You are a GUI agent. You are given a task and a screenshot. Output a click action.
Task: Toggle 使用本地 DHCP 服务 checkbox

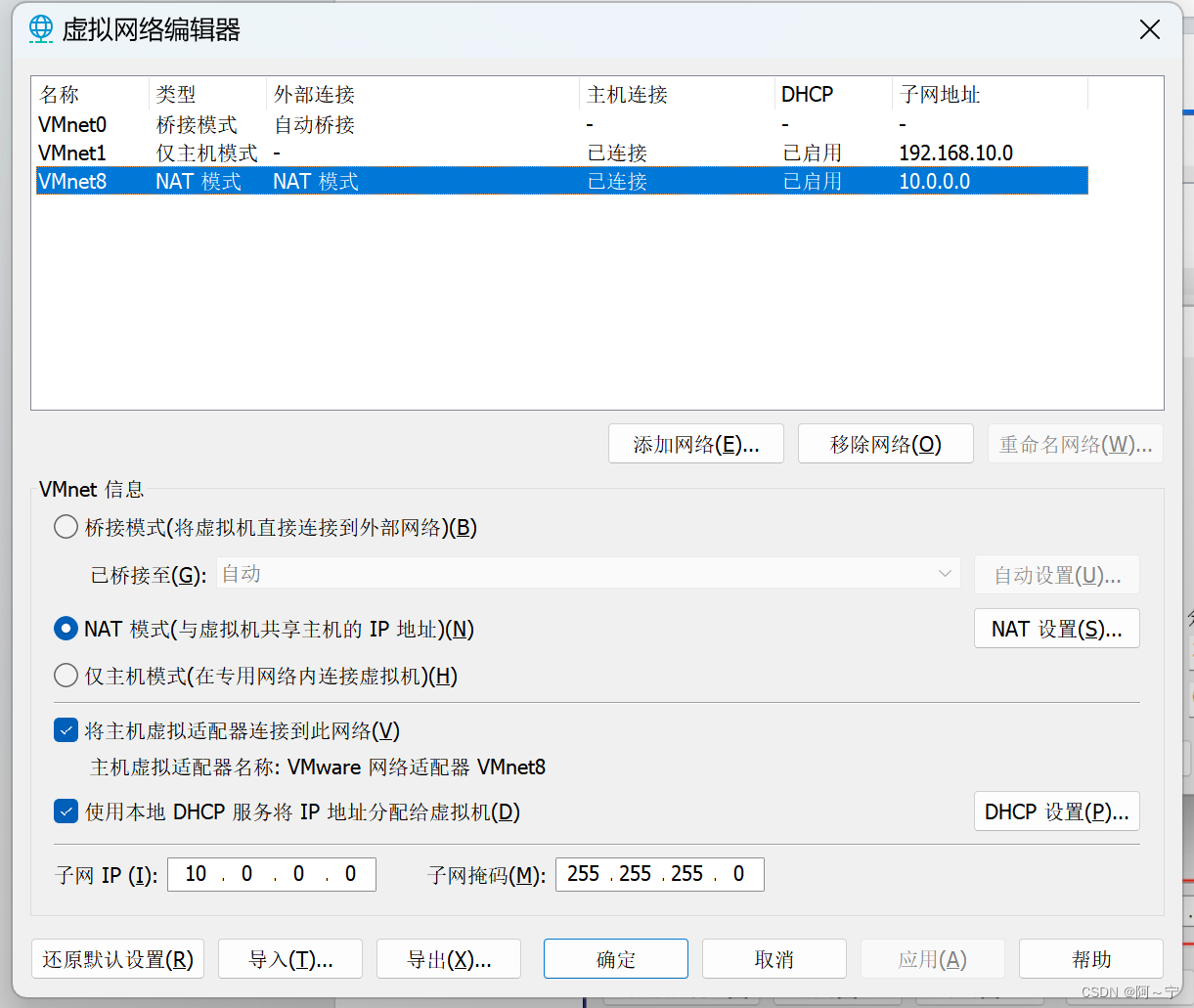tap(66, 811)
